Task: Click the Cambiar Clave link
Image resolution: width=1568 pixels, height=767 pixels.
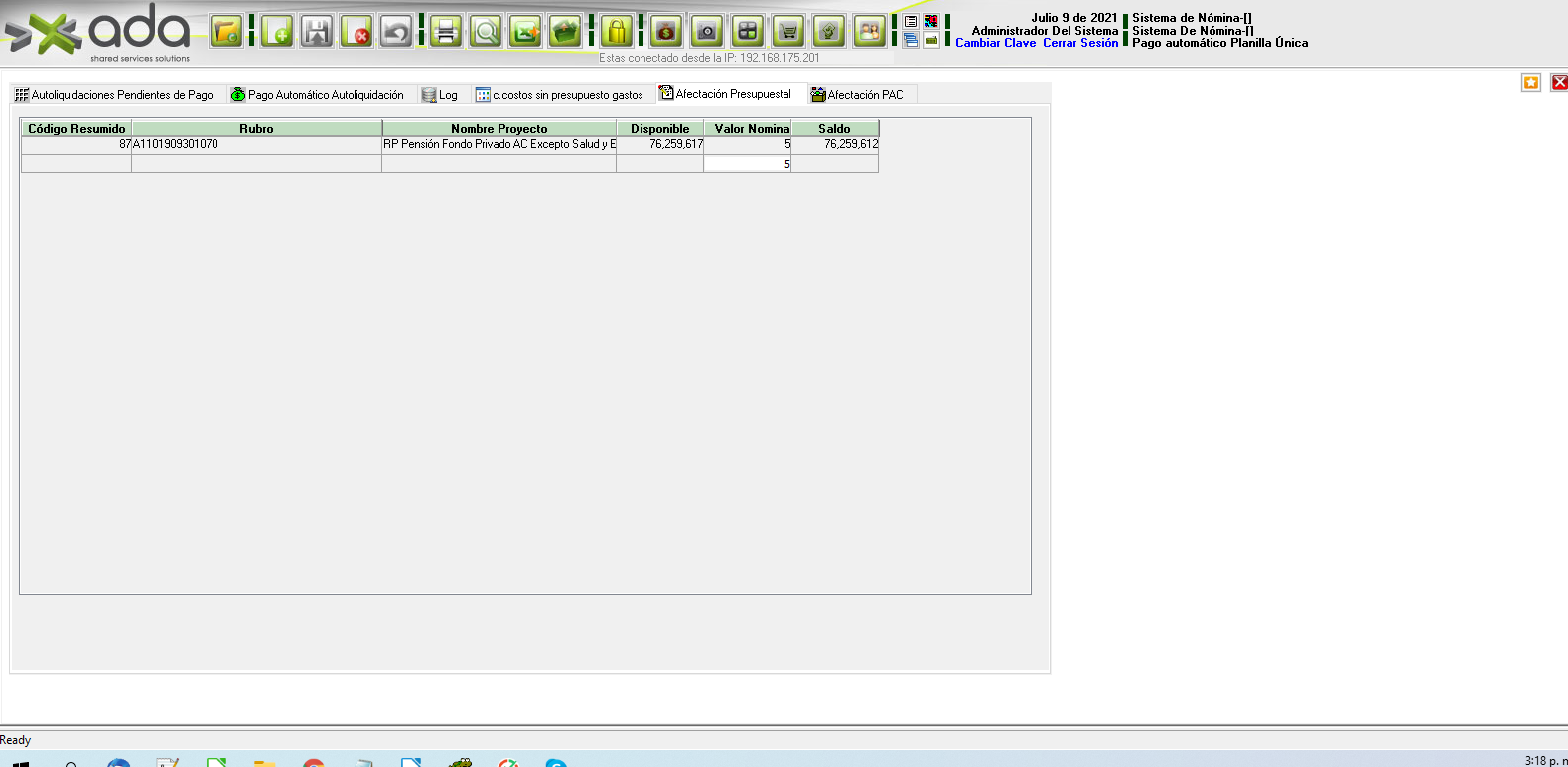Action: pyautogui.click(x=995, y=43)
